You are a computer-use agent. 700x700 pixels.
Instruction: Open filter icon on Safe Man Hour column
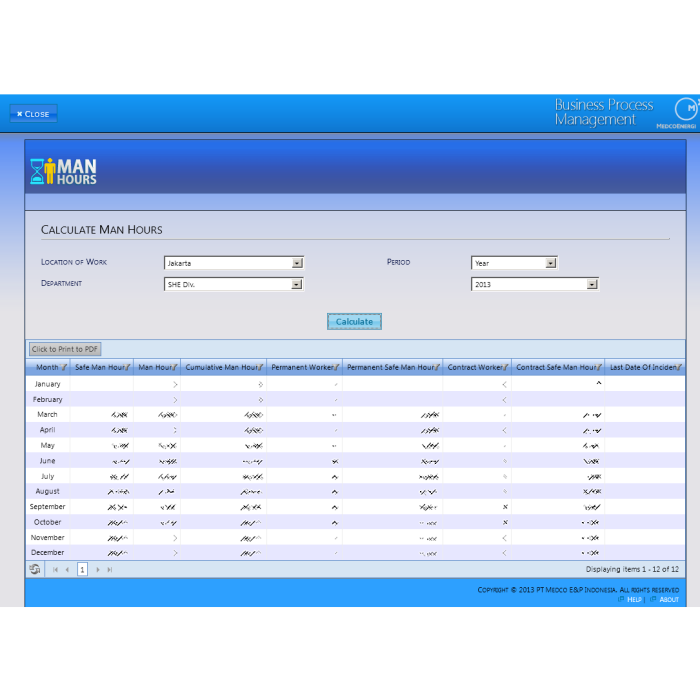click(x=128, y=368)
